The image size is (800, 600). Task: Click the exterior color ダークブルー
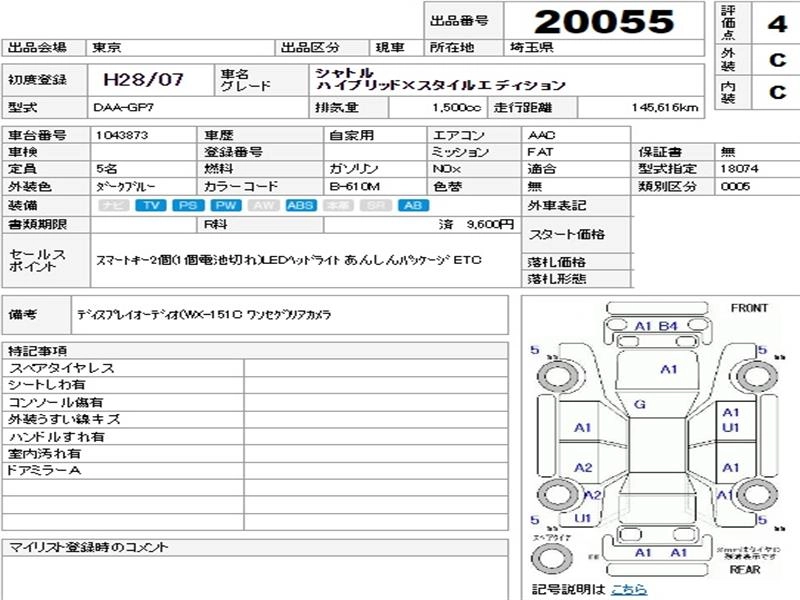pos(126,187)
